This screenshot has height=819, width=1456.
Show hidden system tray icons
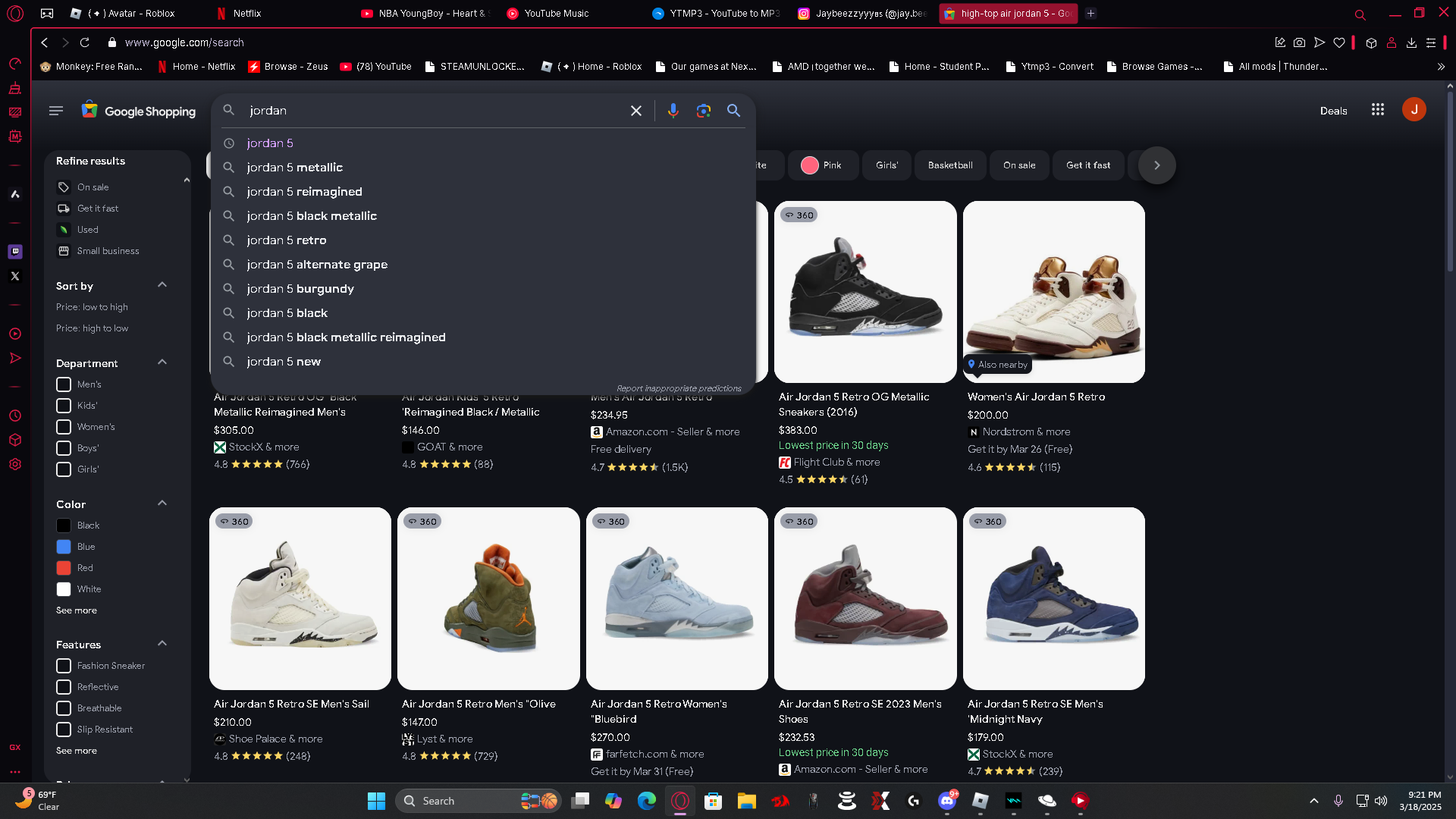point(1314,801)
